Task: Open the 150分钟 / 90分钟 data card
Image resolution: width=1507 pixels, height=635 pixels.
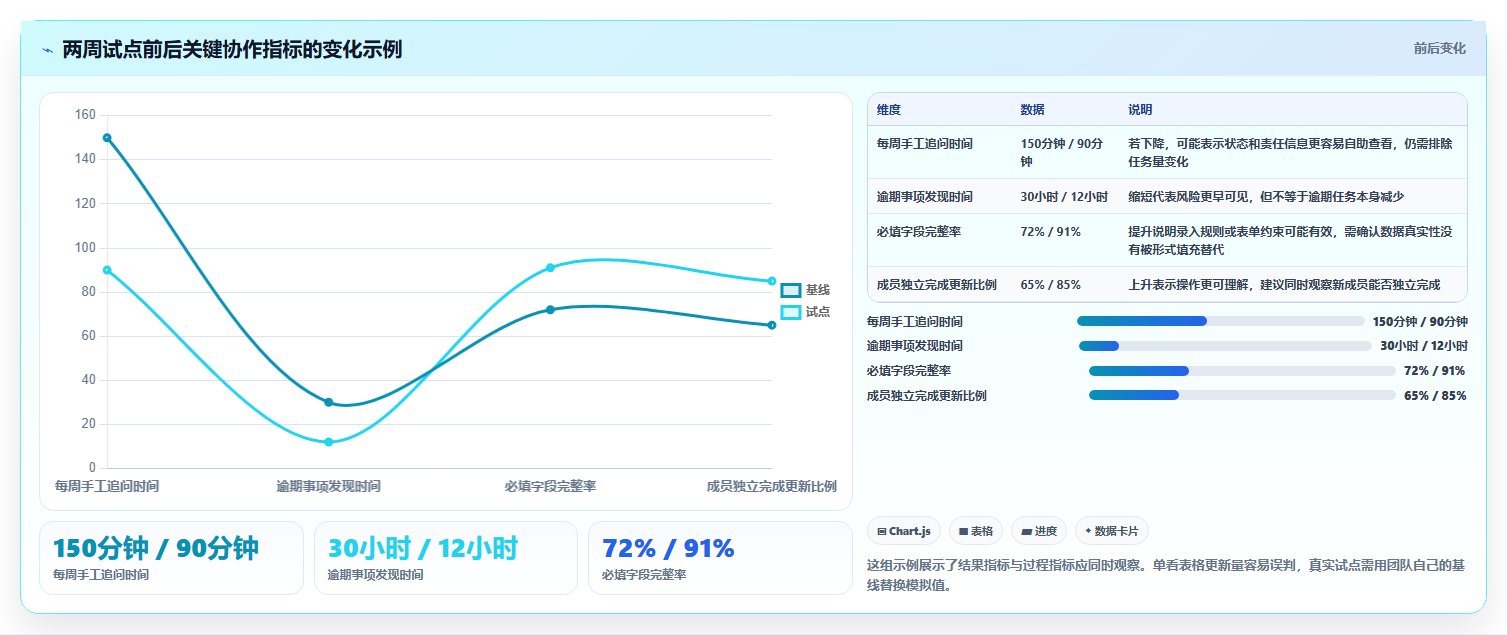Action: click(171, 558)
